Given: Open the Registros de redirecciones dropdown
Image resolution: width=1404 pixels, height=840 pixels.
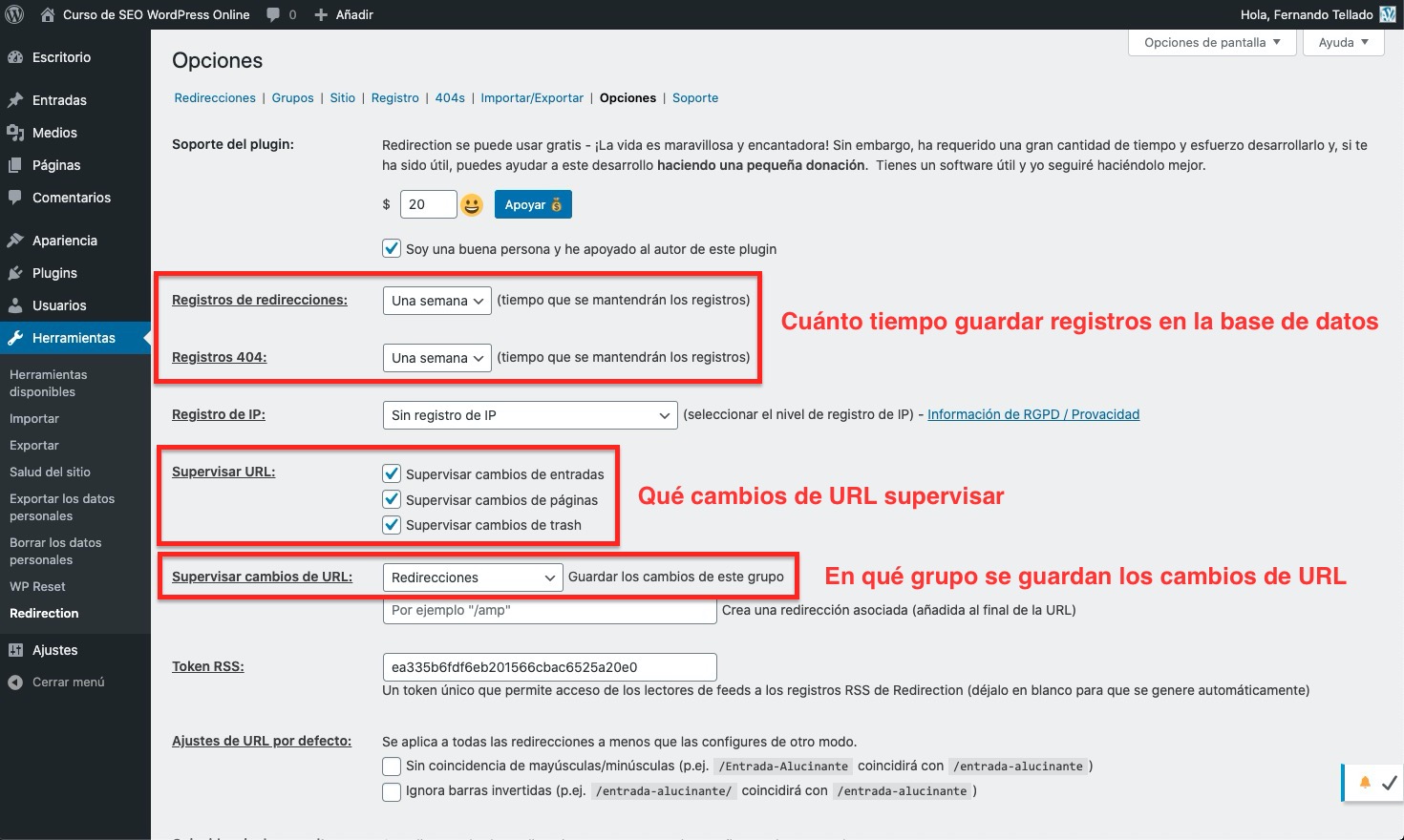Looking at the screenshot, I should coord(436,301).
